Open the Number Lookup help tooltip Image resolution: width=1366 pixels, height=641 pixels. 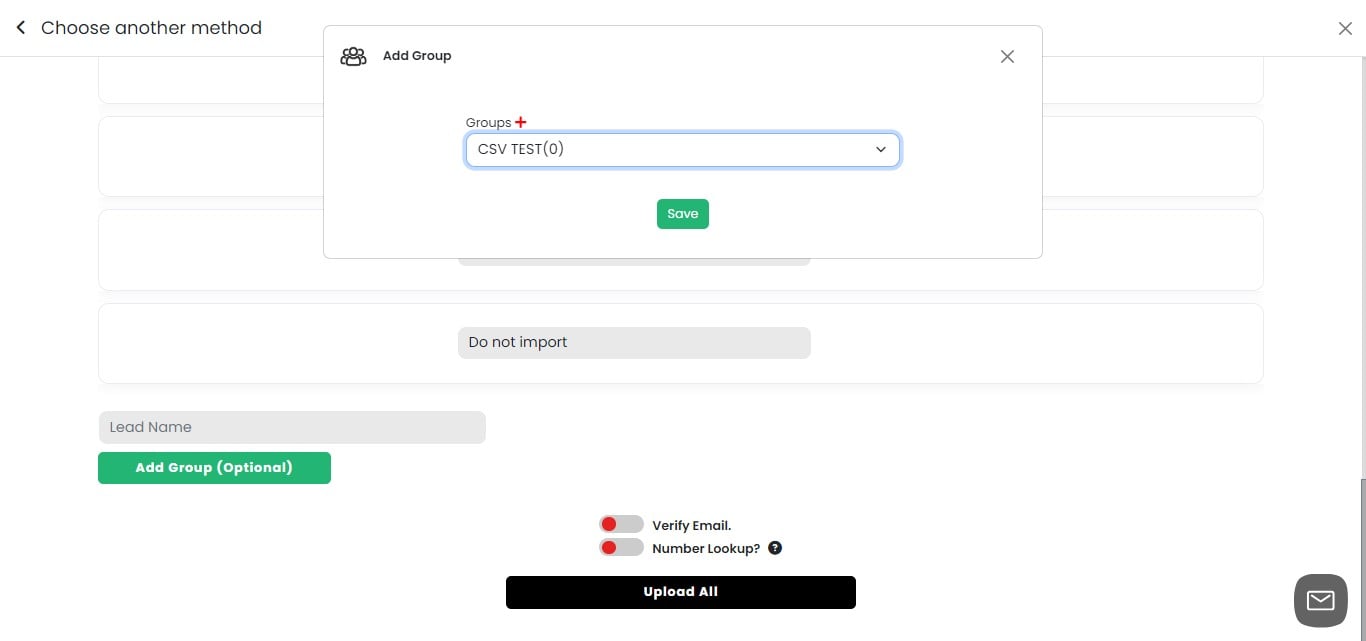point(774,547)
